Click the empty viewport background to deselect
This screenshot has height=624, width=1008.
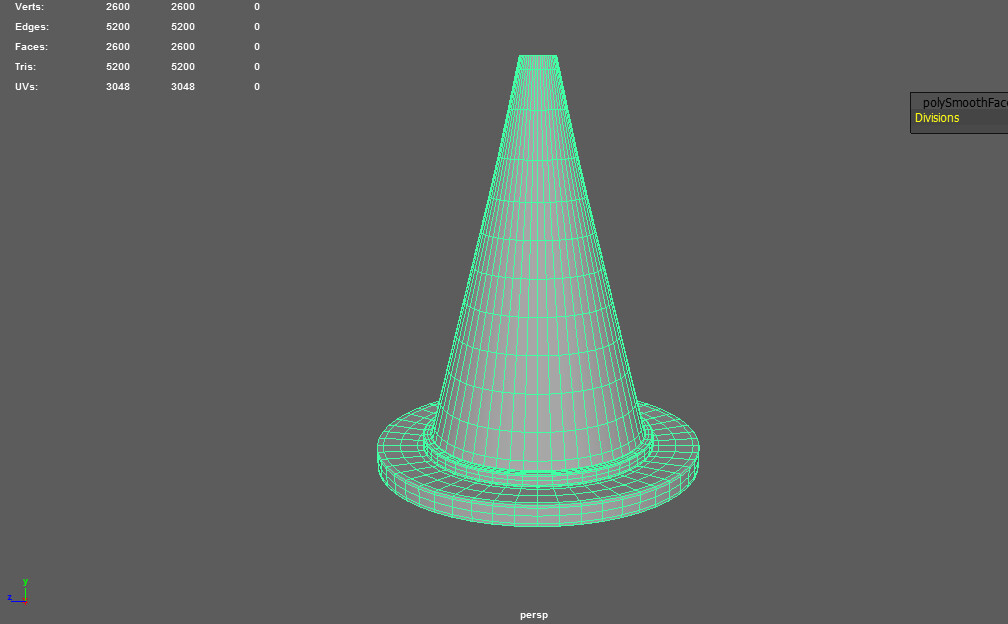point(200,300)
